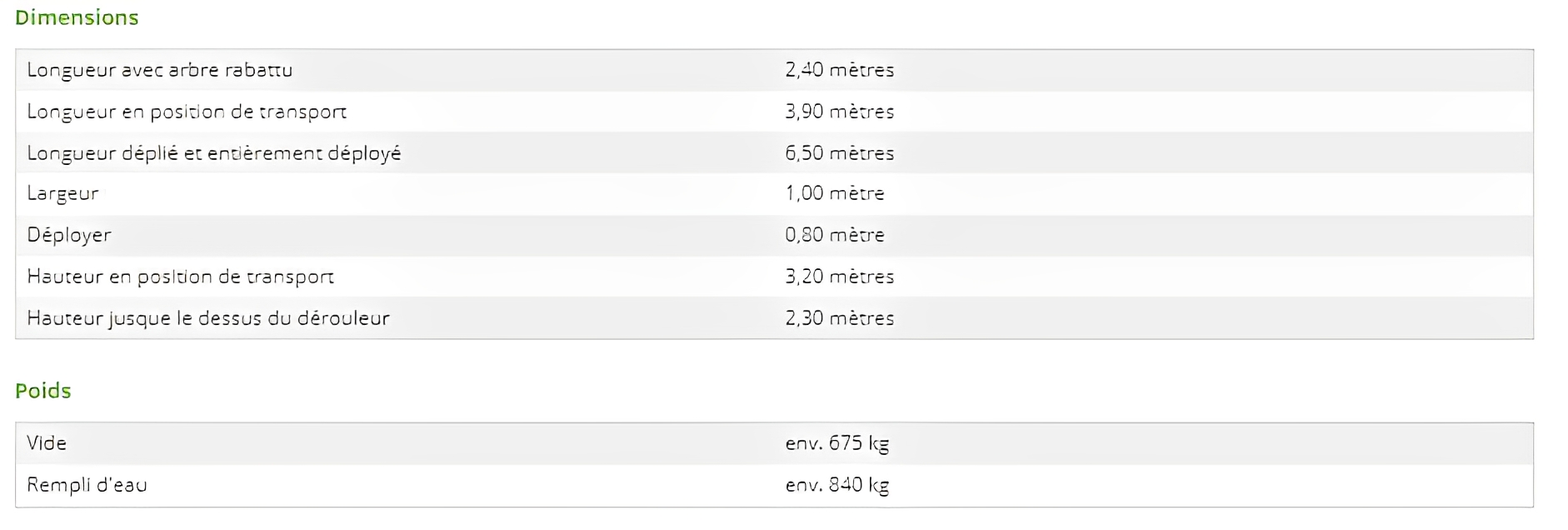Click the 'env. 675 kg' value
This screenshot has height=530, width=1568.
click(836, 443)
